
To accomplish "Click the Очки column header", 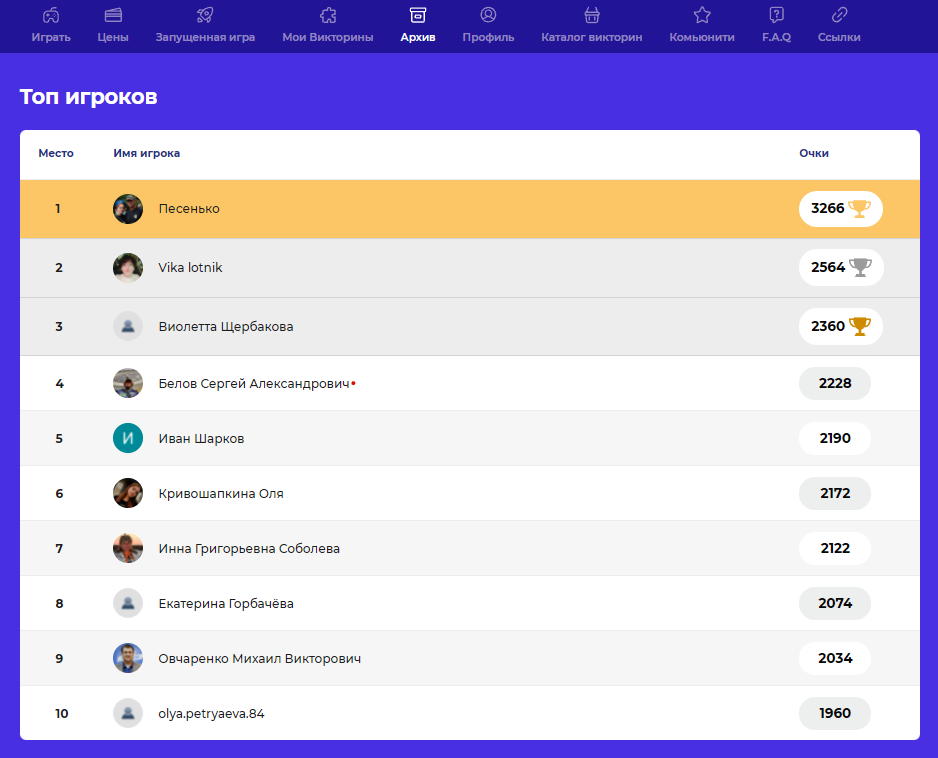I will 813,153.
